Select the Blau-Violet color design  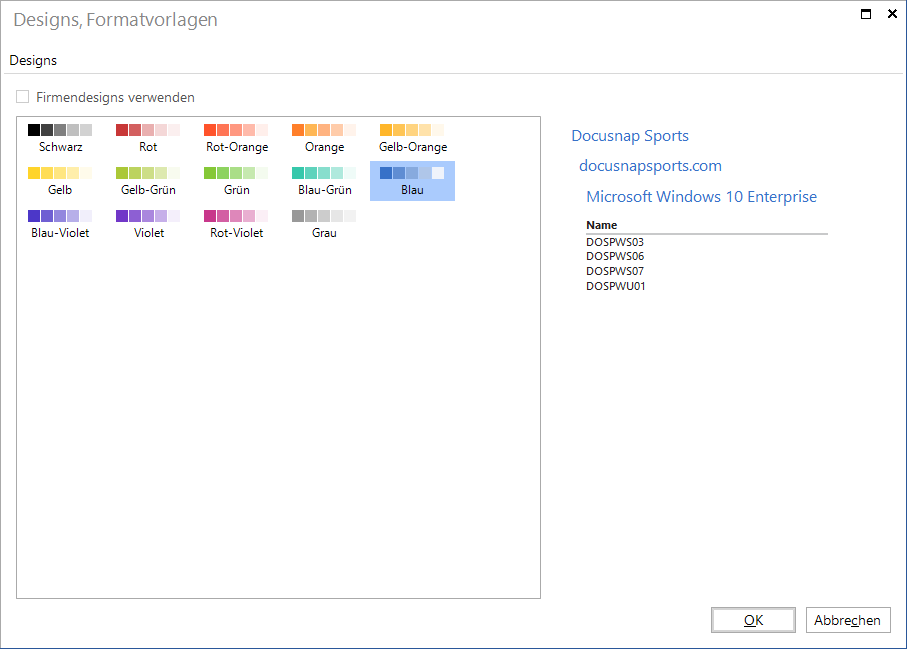pos(60,224)
